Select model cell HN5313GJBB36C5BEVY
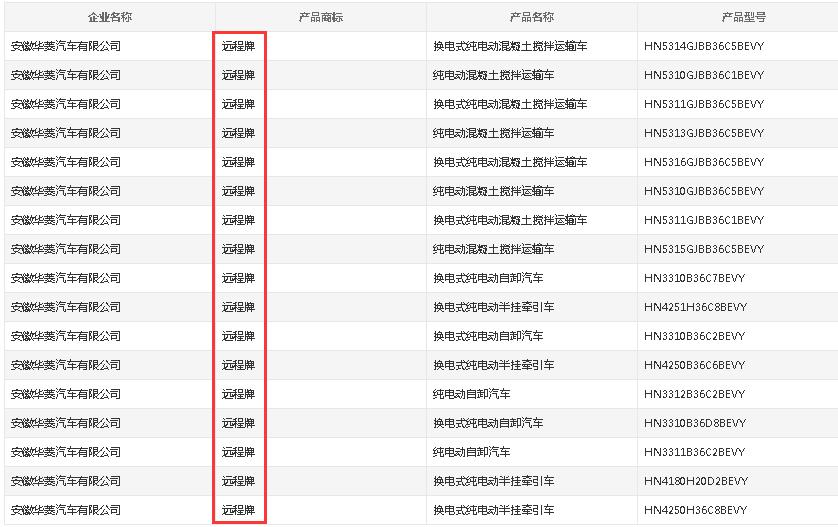 704,133
